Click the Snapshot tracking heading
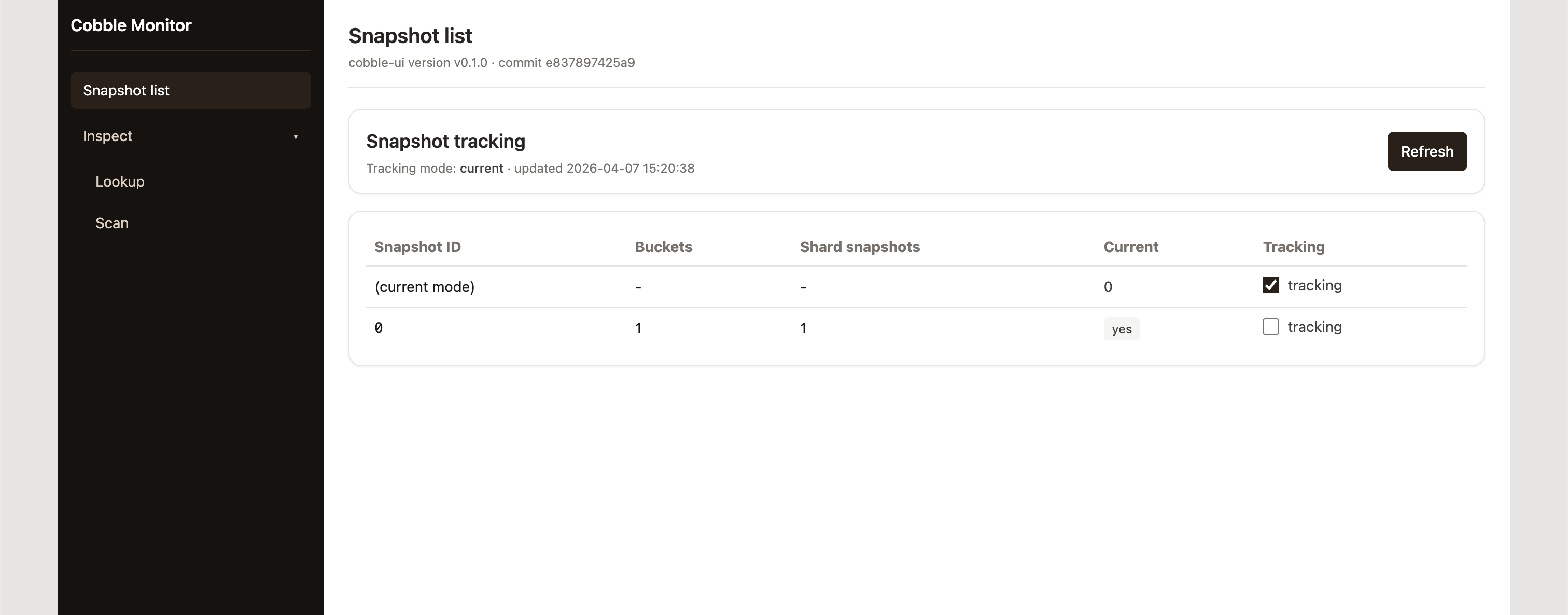 click(x=445, y=141)
